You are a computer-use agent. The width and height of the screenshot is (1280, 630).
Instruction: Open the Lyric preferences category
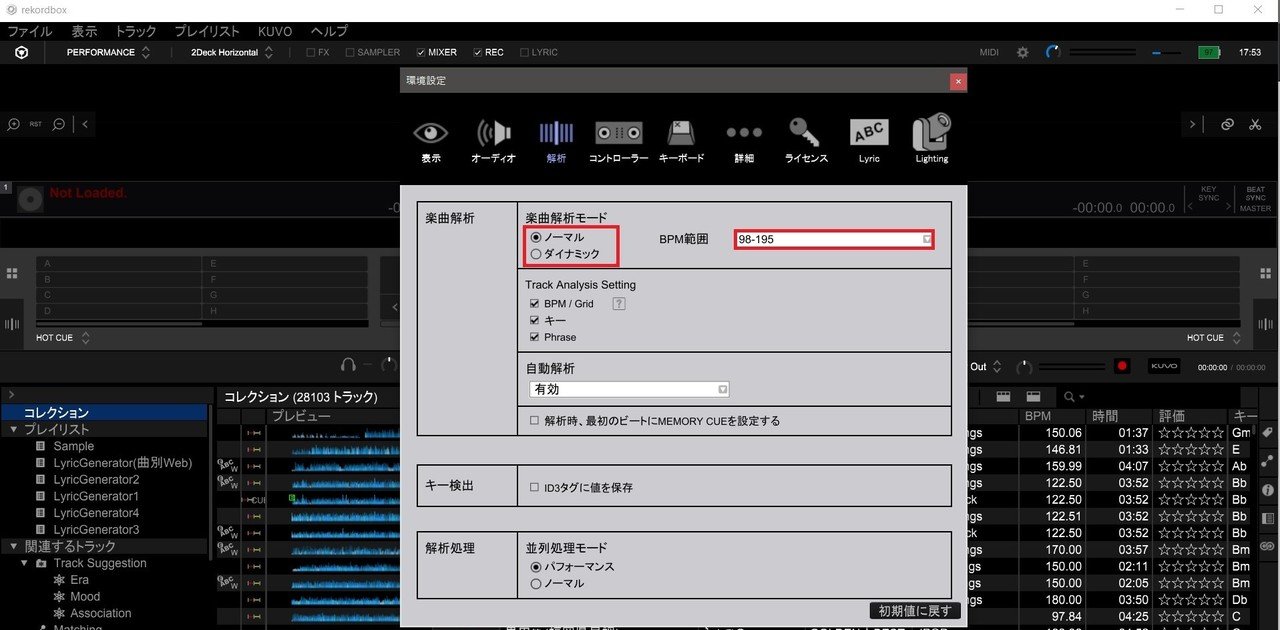coord(869,140)
